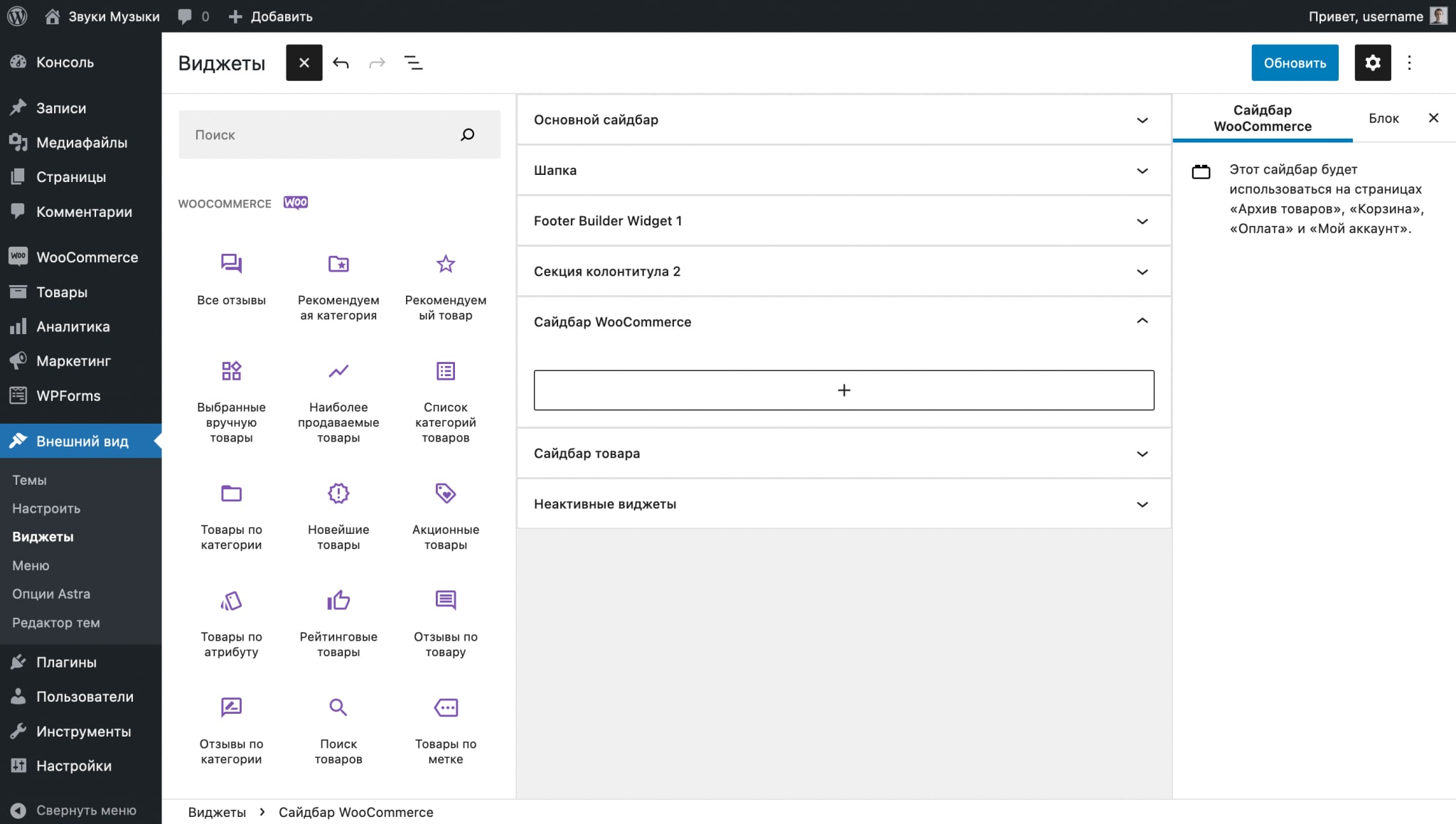
Task: Open the 'Темы' submenu link
Action: (29, 480)
